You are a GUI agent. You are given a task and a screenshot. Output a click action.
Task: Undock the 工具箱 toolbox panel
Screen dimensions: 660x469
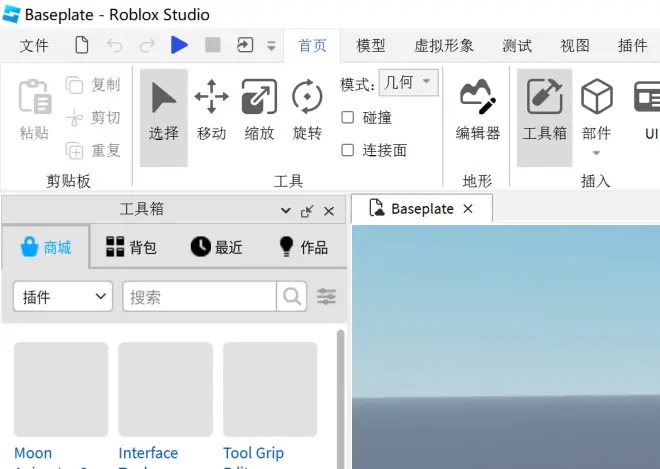(x=307, y=211)
